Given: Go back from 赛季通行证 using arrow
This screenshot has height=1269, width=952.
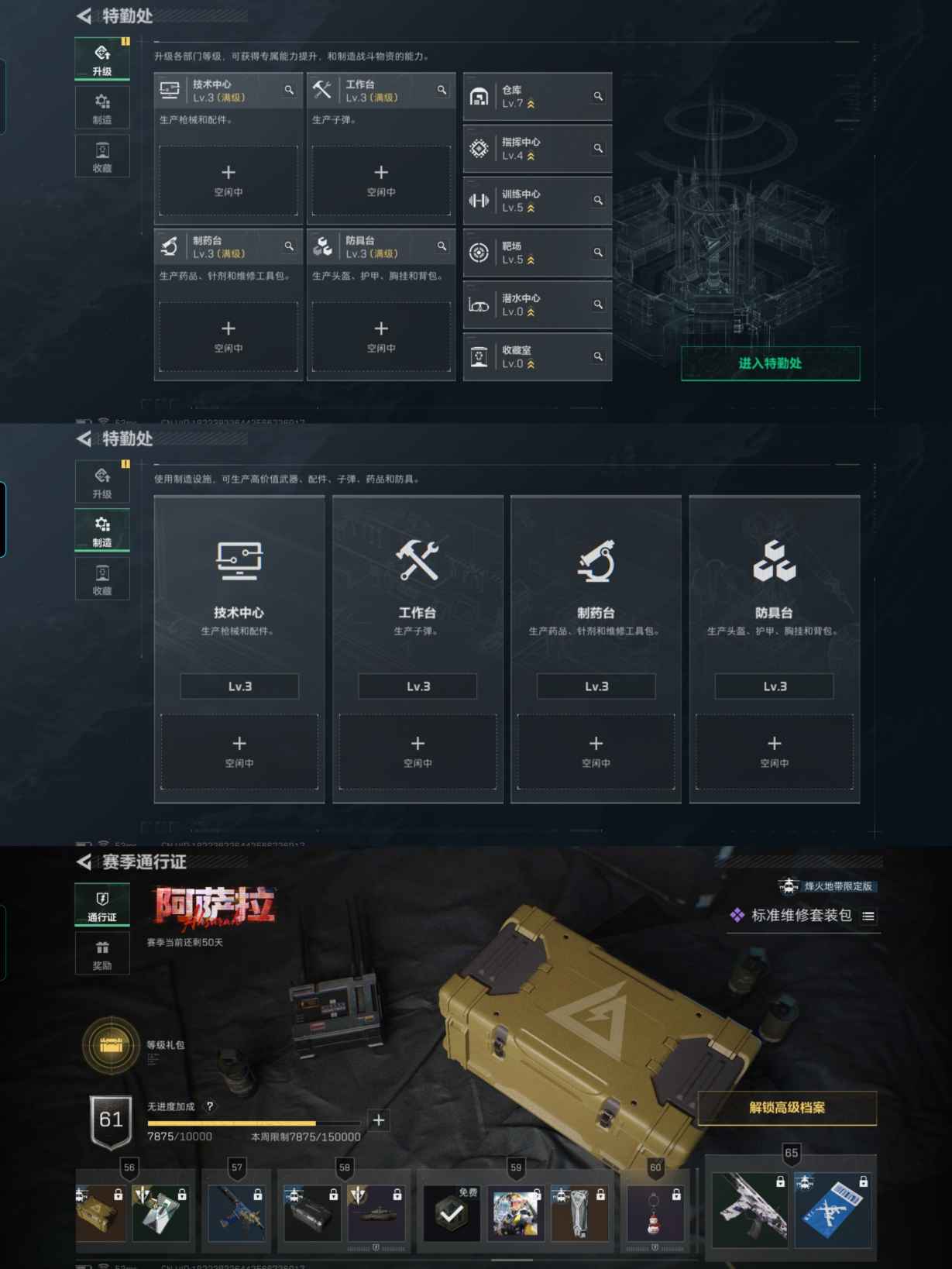Looking at the screenshot, I should [x=84, y=861].
